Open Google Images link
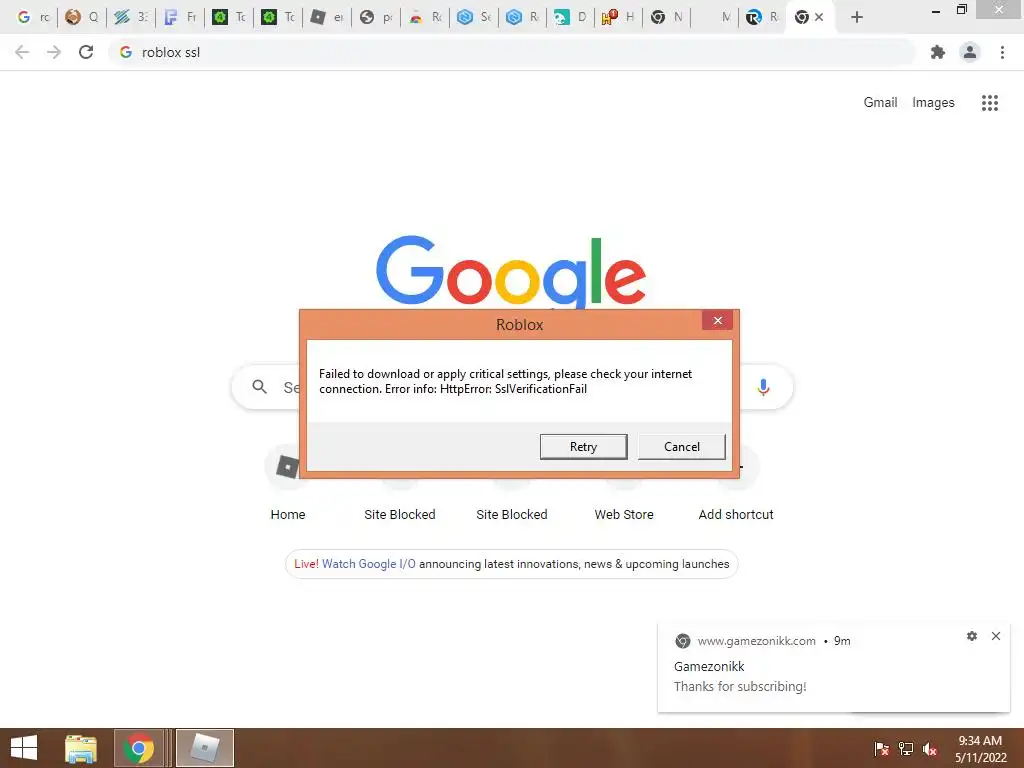Screen dimensions: 1024x768 [933, 103]
